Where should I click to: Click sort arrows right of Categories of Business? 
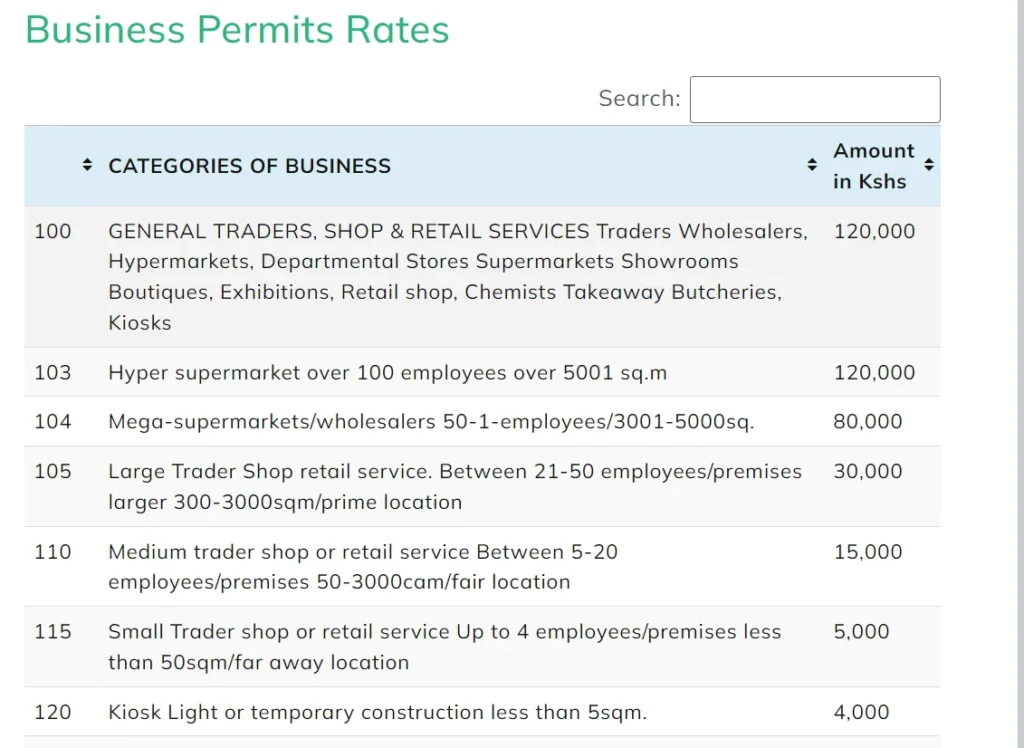click(x=812, y=165)
